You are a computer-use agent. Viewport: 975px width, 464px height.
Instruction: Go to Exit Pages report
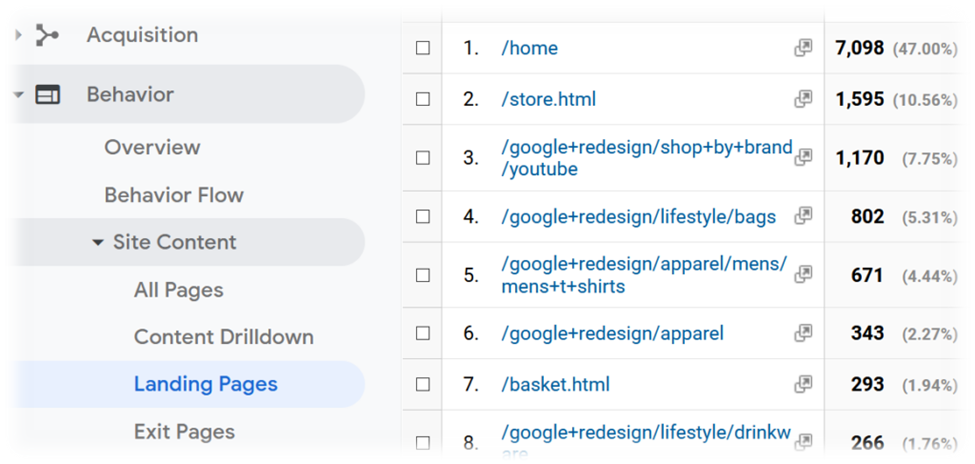pyautogui.click(x=184, y=432)
